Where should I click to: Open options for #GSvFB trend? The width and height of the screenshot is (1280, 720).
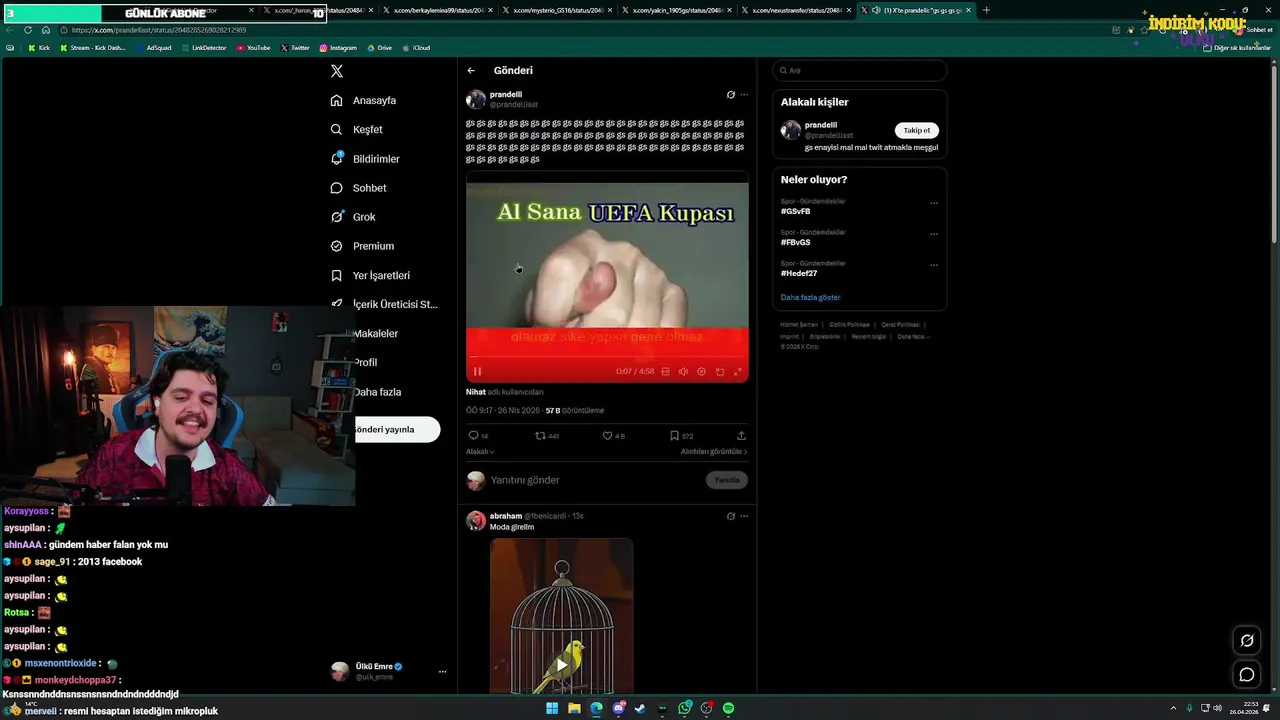tap(934, 203)
